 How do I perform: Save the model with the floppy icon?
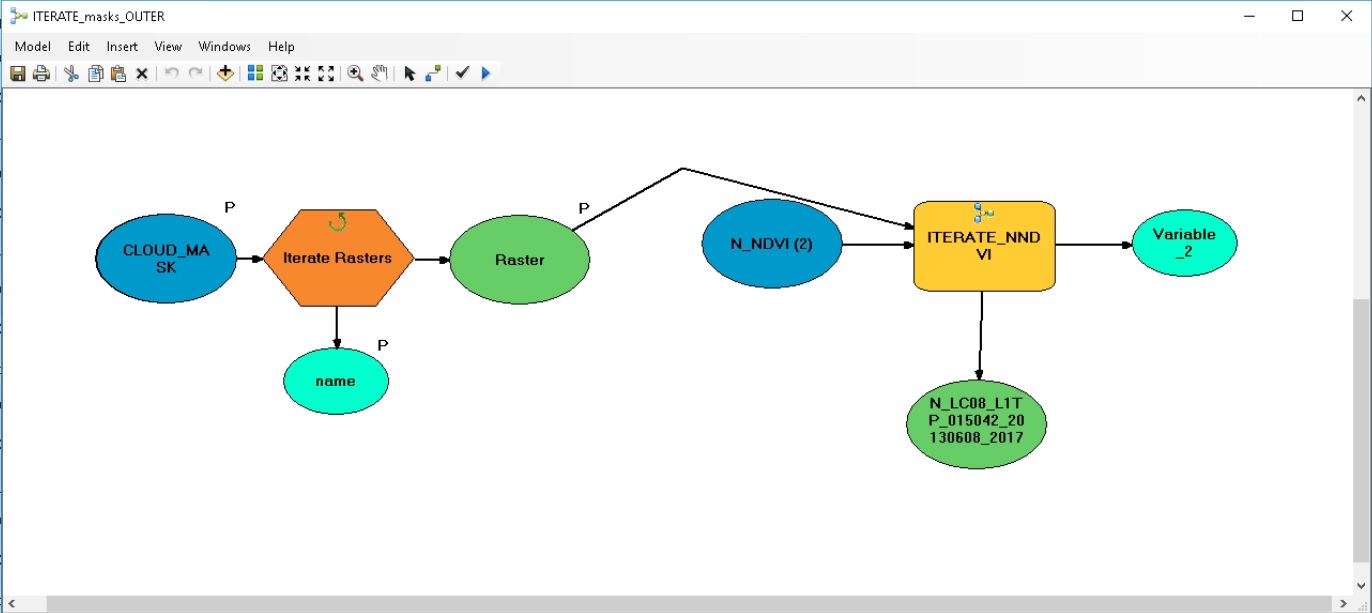[18, 73]
